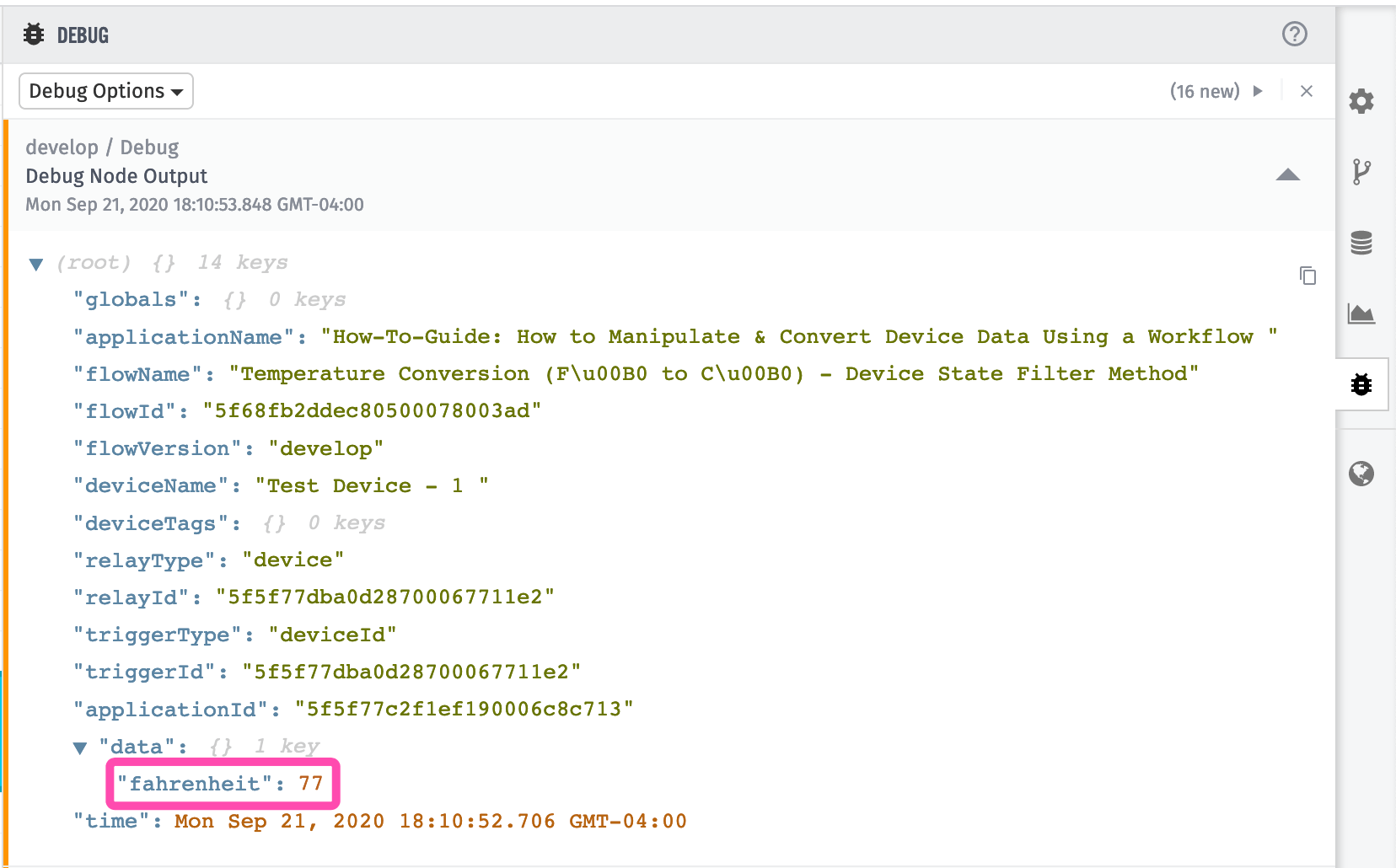Select the "triggerType" deviceId row
This screenshot has width=1396, height=868.
[235, 635]
